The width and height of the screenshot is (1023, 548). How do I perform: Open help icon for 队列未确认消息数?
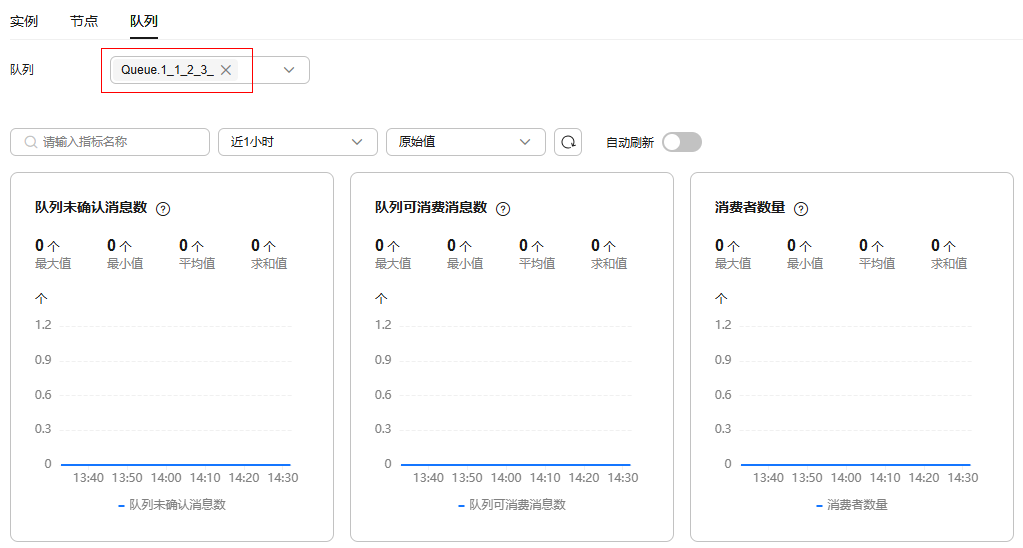click(x=163, y=209)
